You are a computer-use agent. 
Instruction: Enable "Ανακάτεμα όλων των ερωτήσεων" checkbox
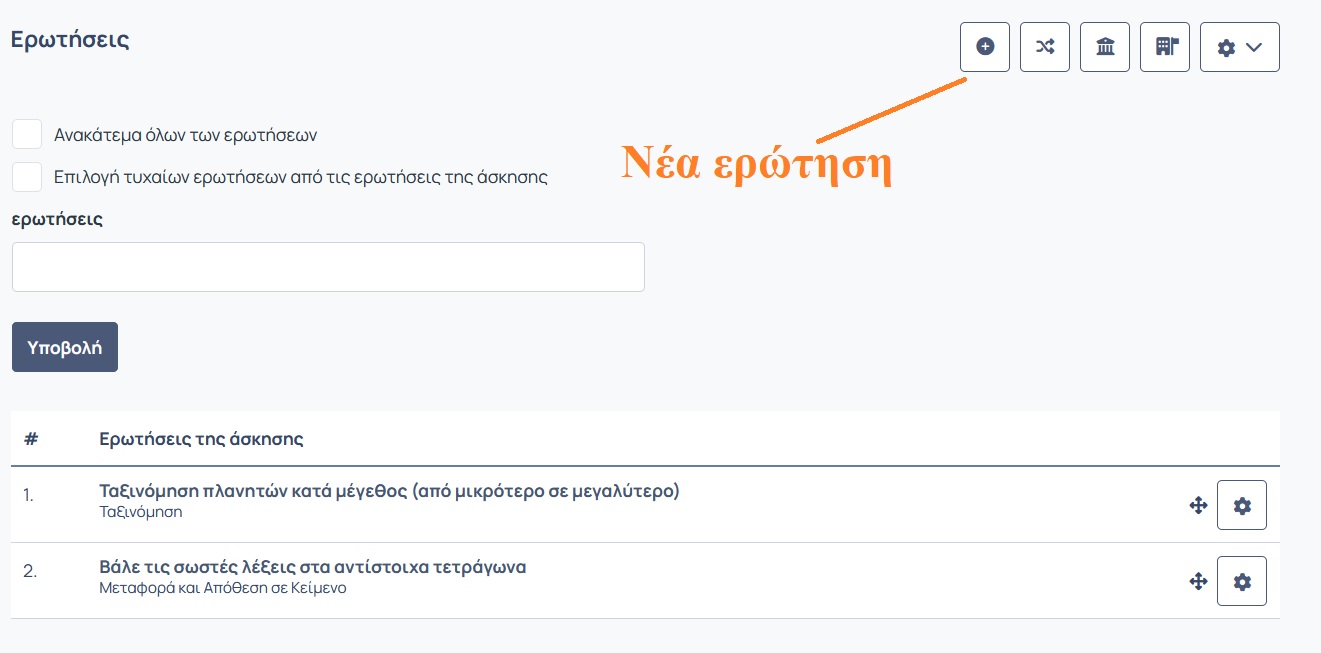pyautogui.click(x=27, y=134)
